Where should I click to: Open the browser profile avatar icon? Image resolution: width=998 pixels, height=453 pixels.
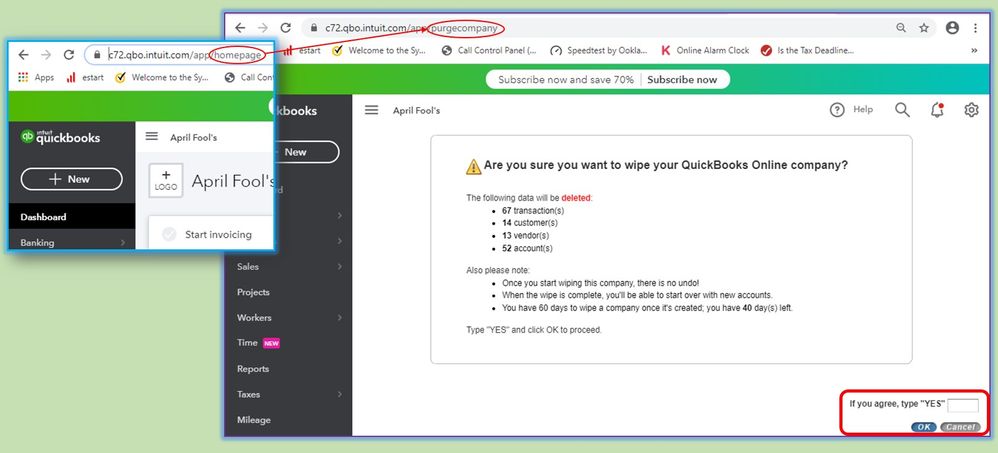pos(952,28)
